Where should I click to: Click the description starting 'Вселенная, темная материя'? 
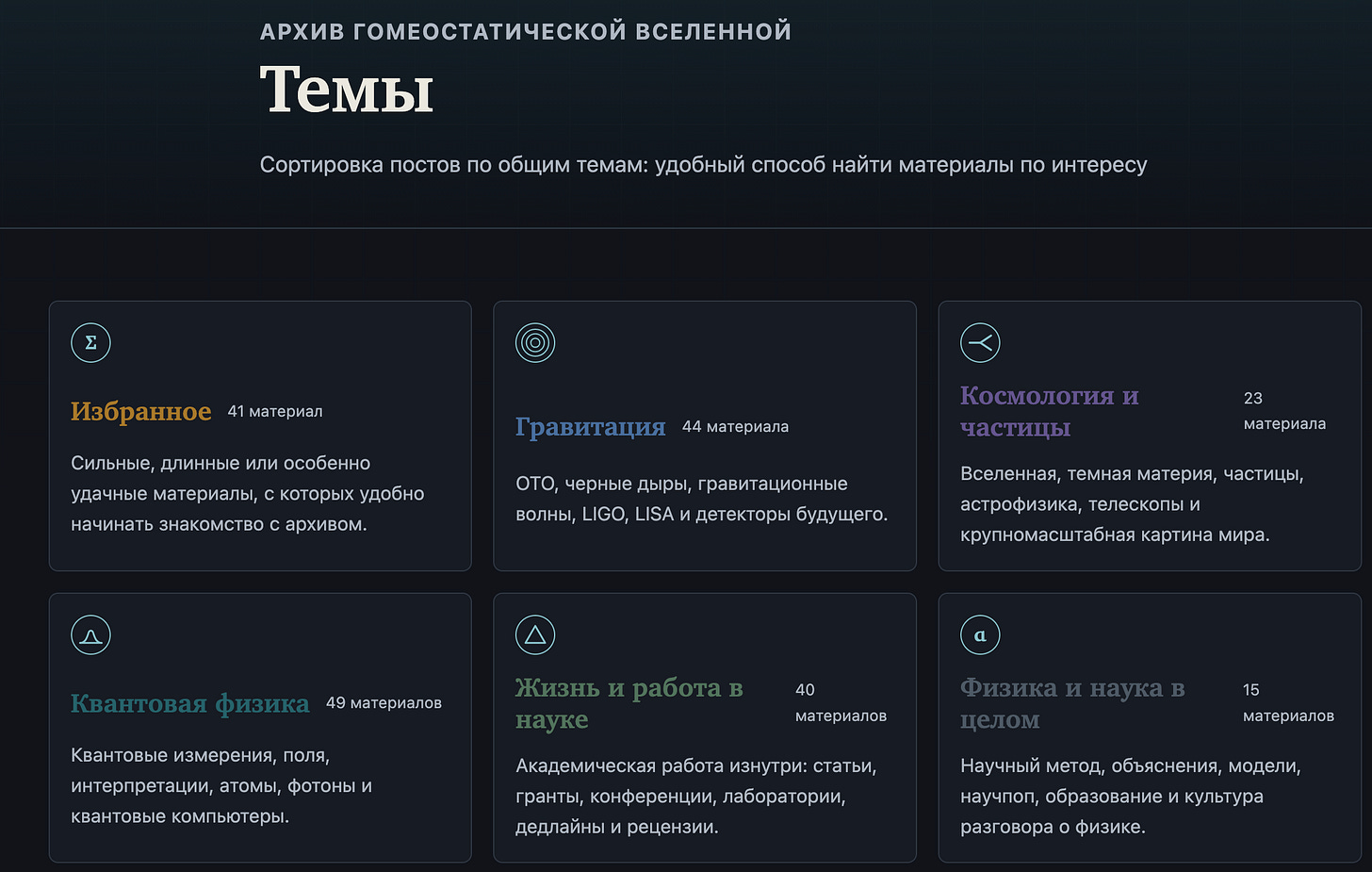[1133, 504]
